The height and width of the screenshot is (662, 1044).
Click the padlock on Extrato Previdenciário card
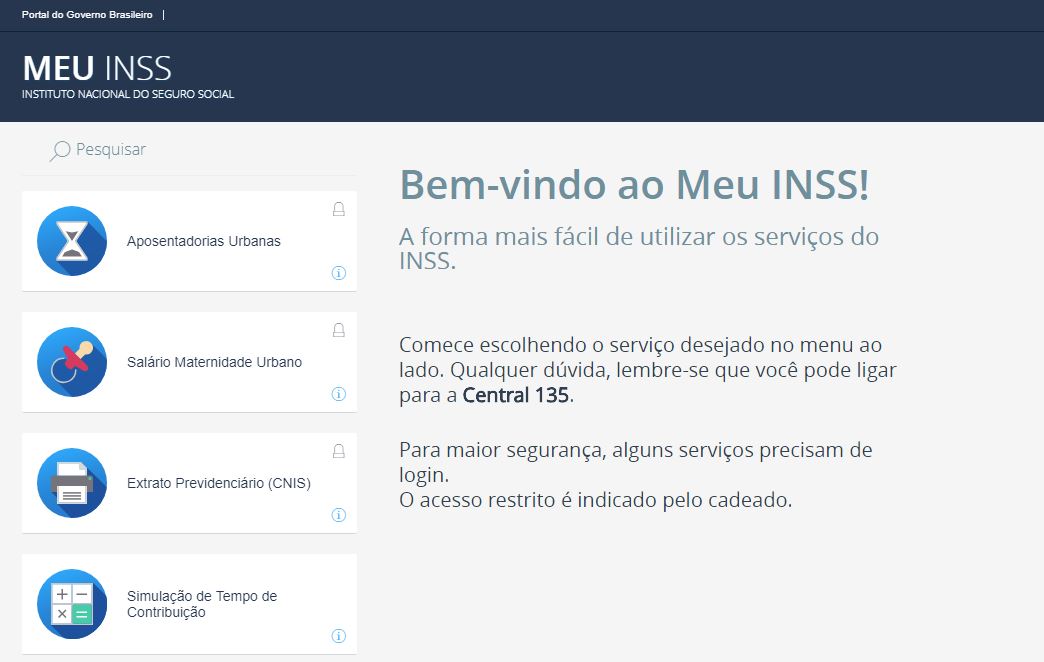[339, 452]
